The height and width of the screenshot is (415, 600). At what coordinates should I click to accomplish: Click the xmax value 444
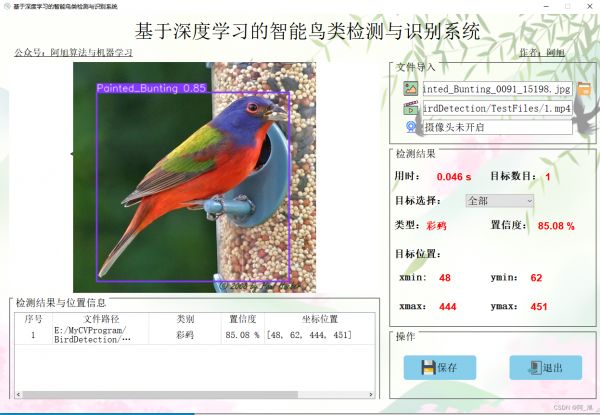click(x=448, y=306)
